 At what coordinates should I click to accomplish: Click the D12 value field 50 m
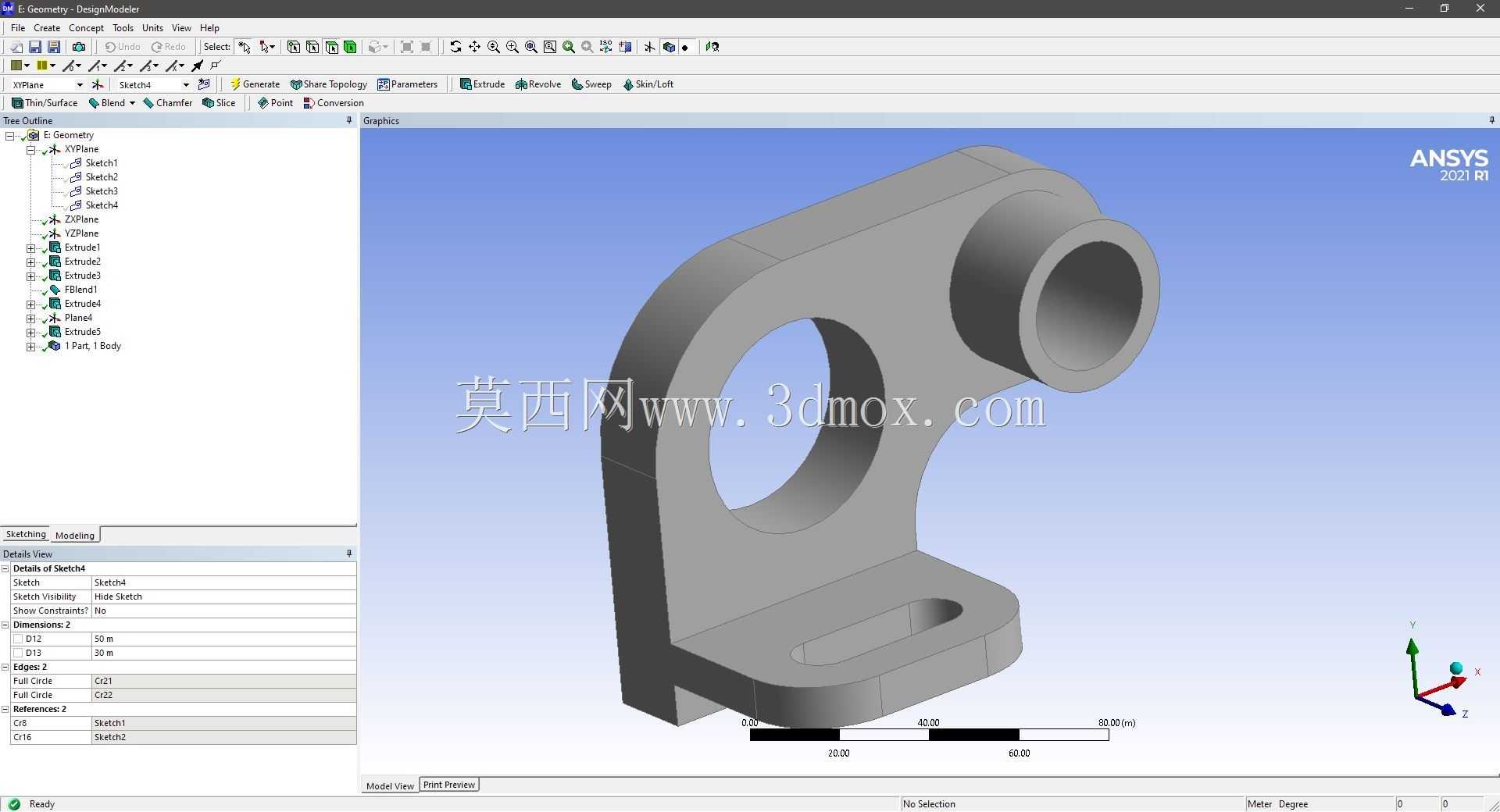coord(223,639)
